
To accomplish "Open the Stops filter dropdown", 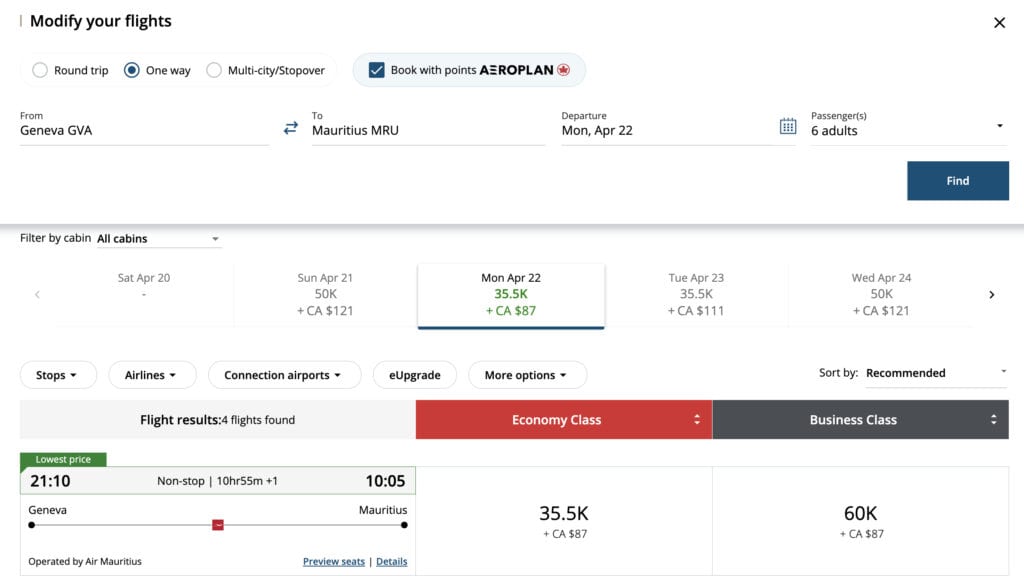I will click(57, 374).
